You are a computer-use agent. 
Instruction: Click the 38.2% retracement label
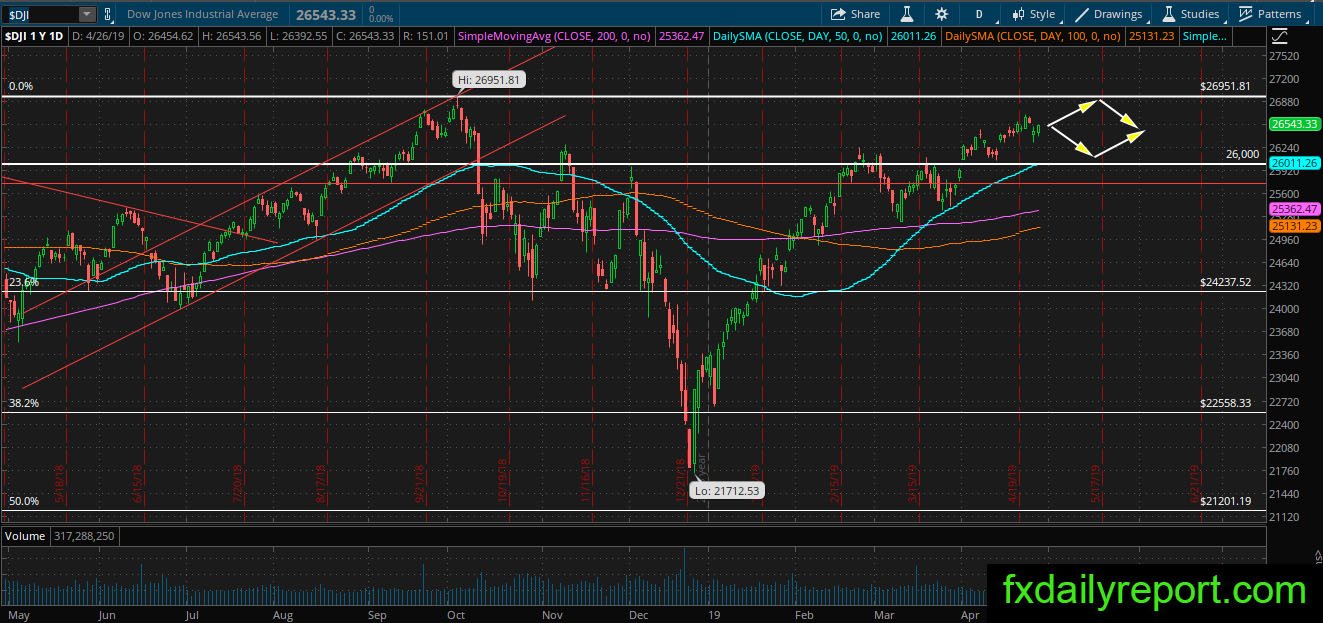(x=23, y=403)
